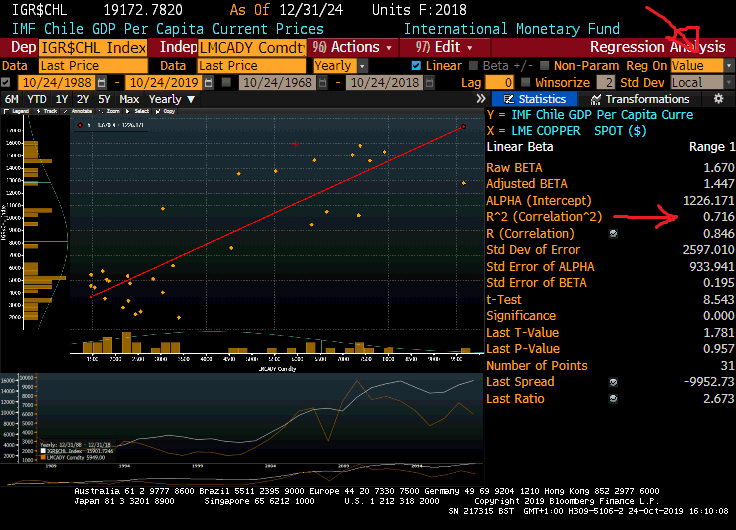This screenshot has height=530, width=736.
Task: Open calendar for second range end 10/24/2018
Action: 429,83
